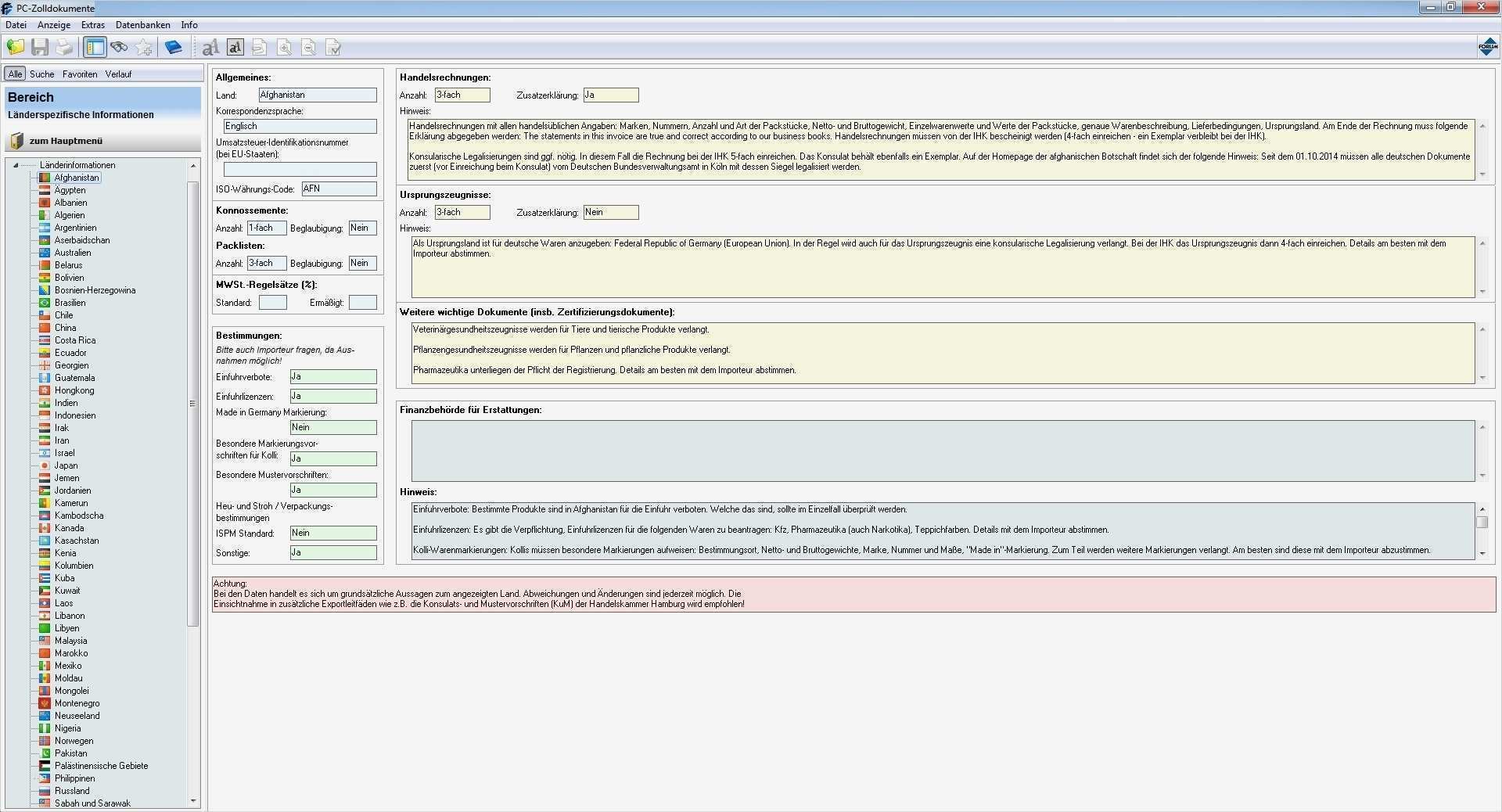Image resolution: width=1502 pixels, height=812 pixels.
Task: Click the Finanzbehörde für Erstattungen text area
Action: 943,451
